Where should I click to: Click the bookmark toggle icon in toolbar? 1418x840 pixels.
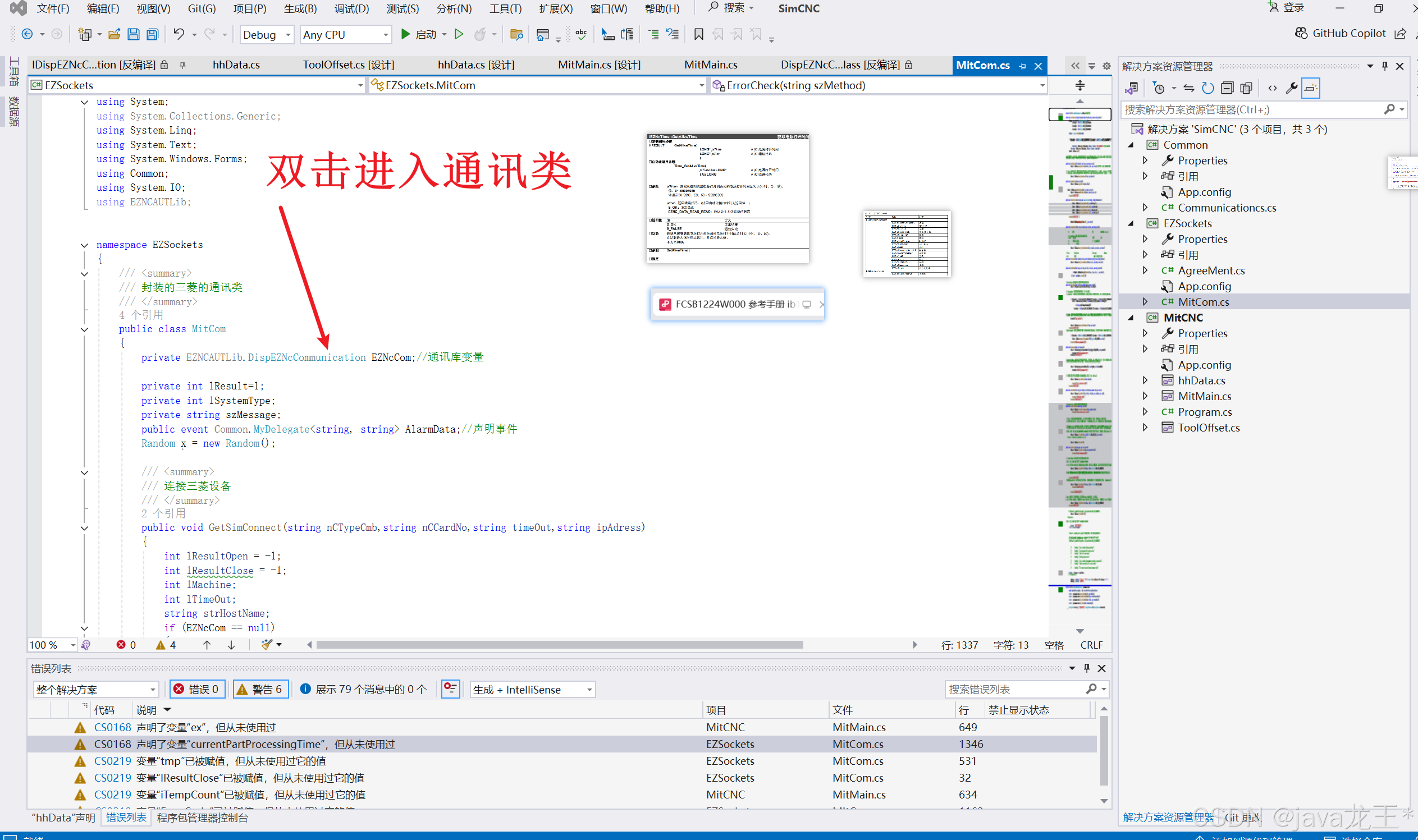pos(698,35)
